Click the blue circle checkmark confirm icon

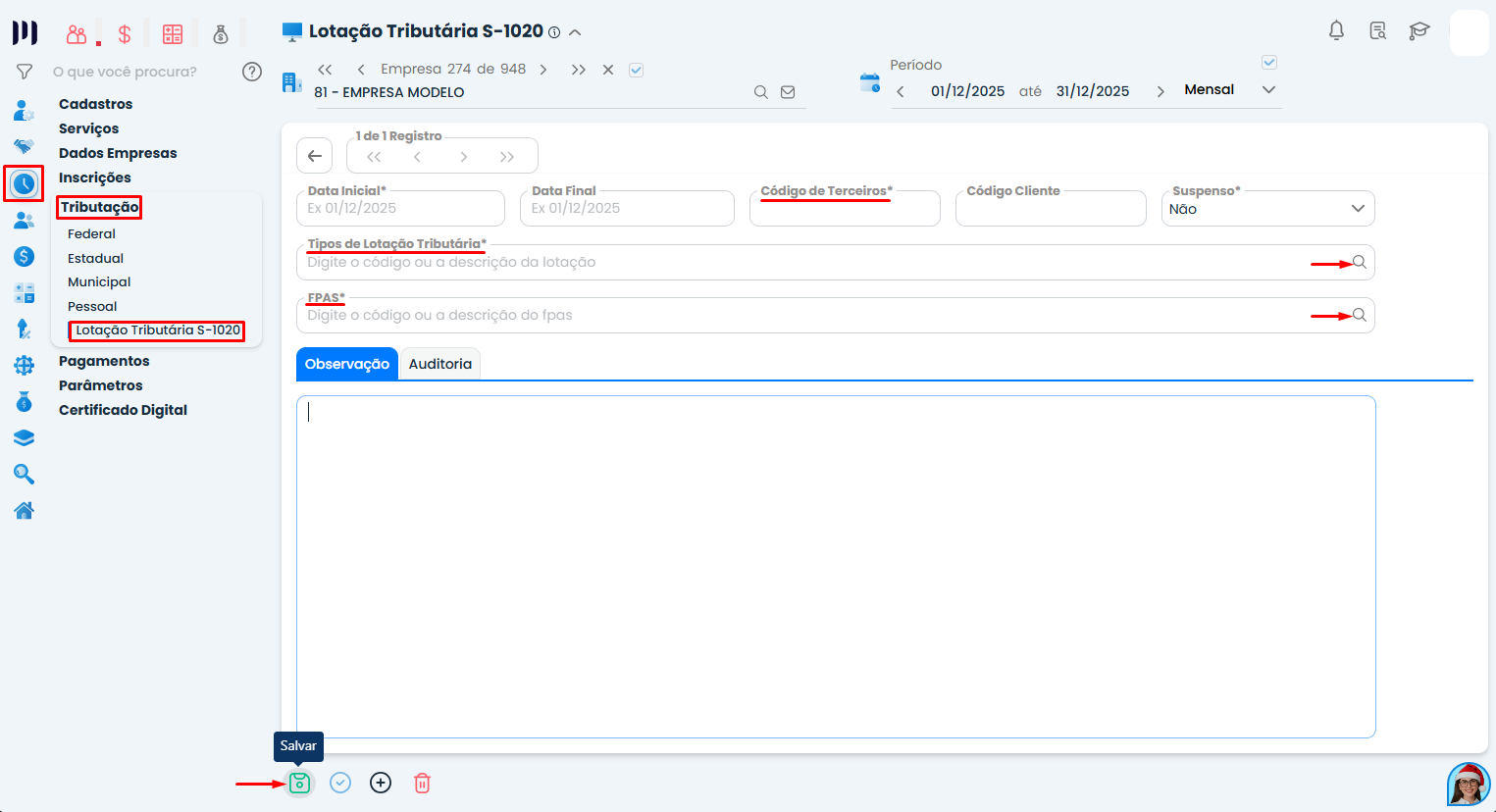[340, 783]
